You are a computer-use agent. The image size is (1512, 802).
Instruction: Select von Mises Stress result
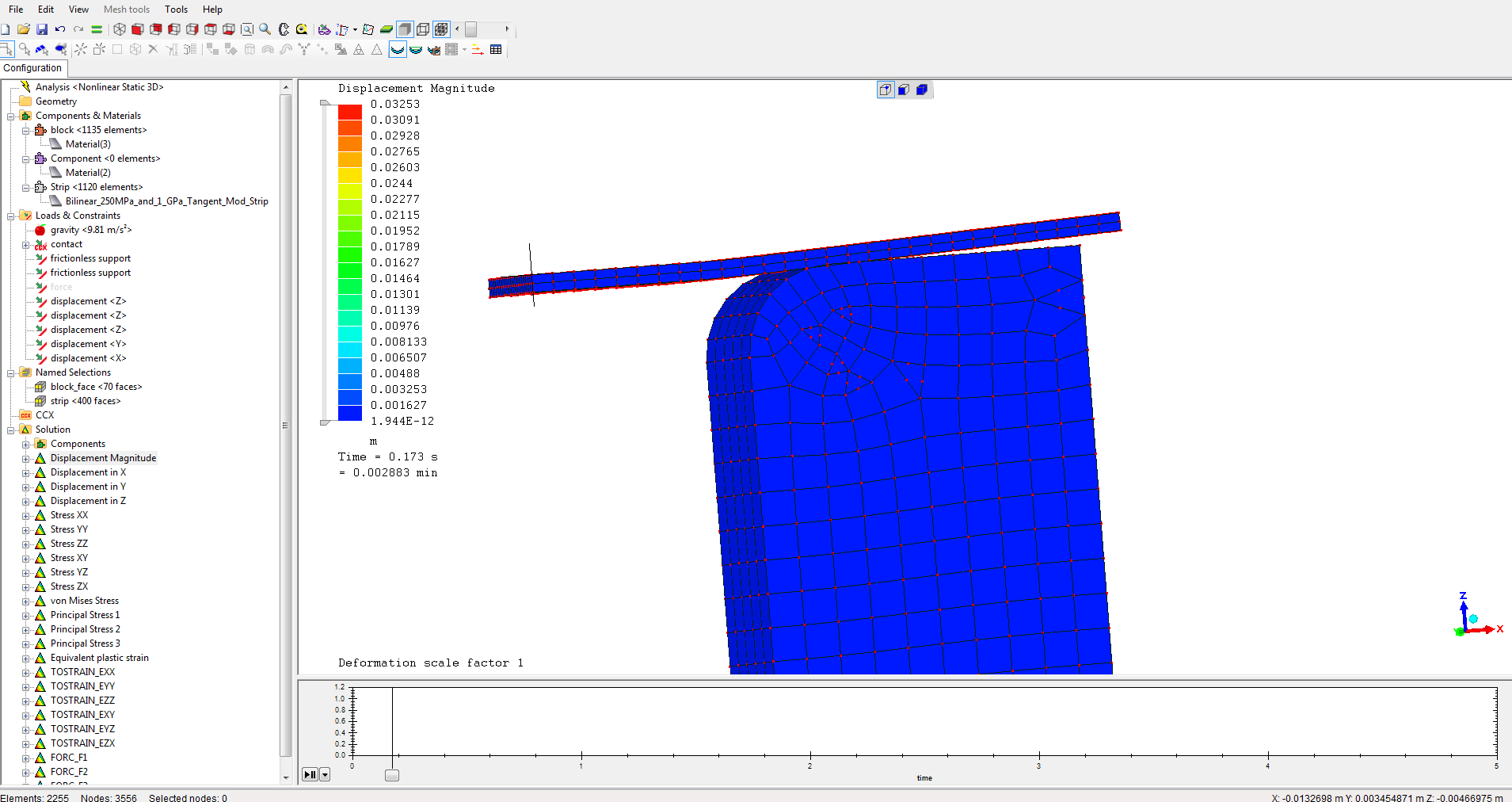click(x=85, y=601)
